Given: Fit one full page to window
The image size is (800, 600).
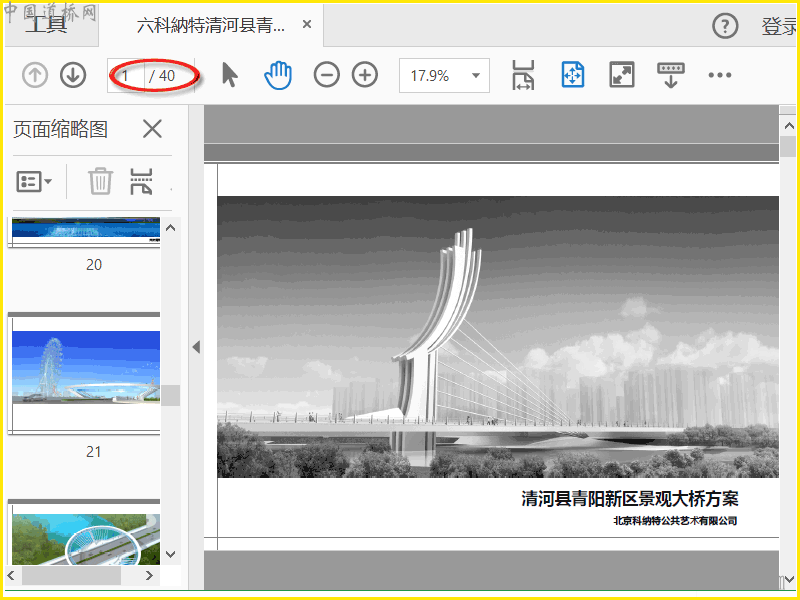Looking at the screenshot, I should pos(572,76).
